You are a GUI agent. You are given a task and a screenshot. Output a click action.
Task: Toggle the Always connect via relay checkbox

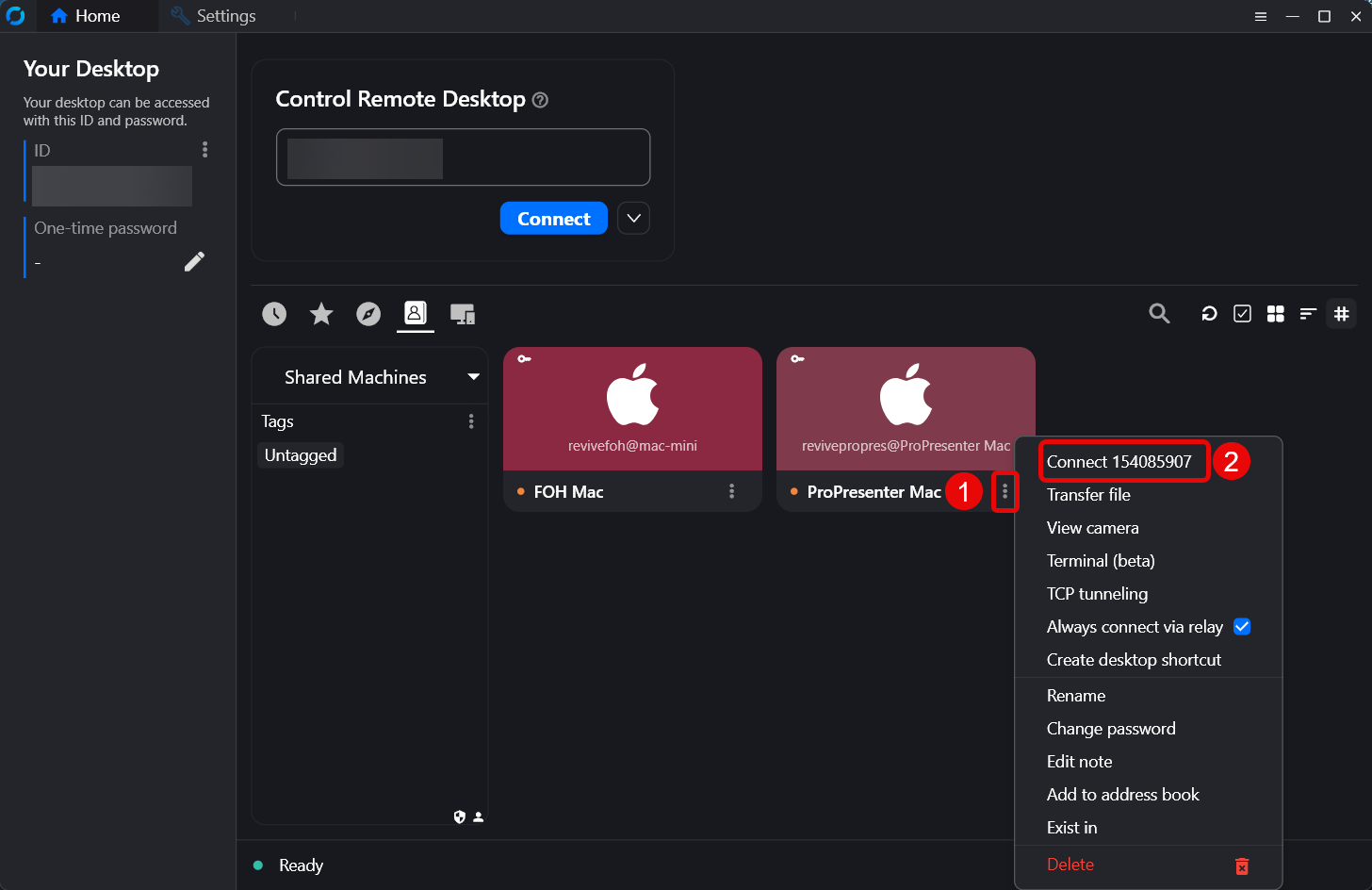click(x=1242, y=627)
